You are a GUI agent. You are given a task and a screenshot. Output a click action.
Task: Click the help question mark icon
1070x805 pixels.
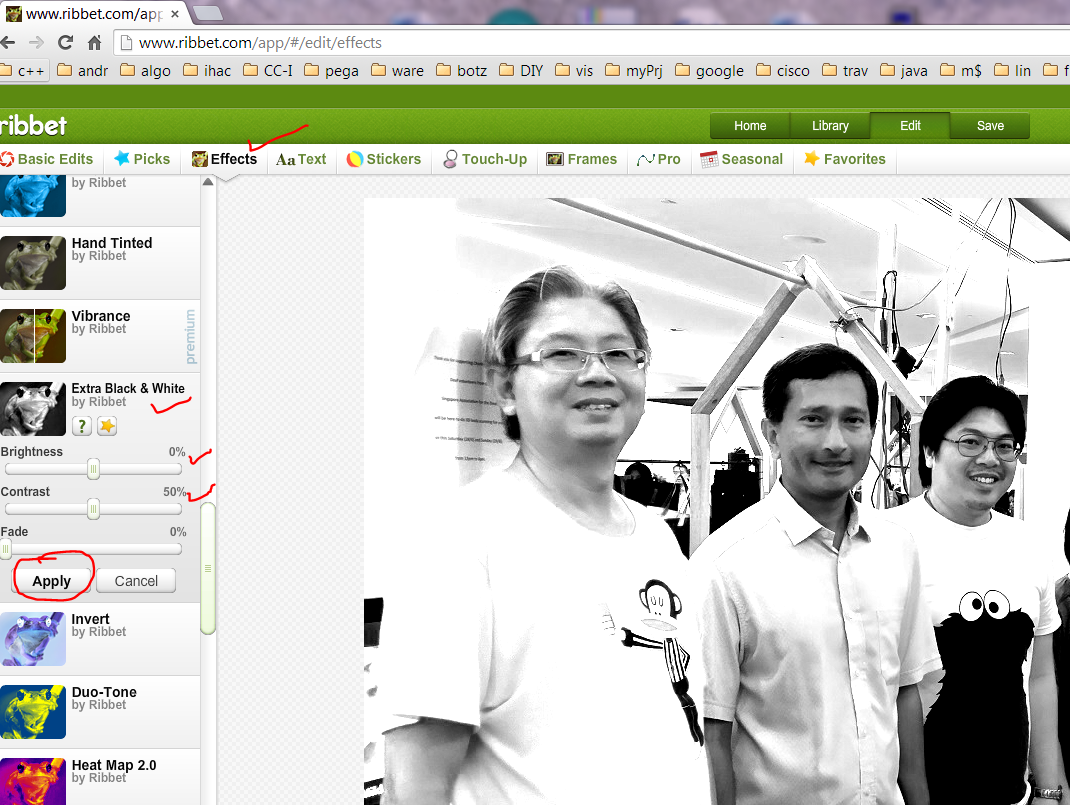[x=82, y=426]
